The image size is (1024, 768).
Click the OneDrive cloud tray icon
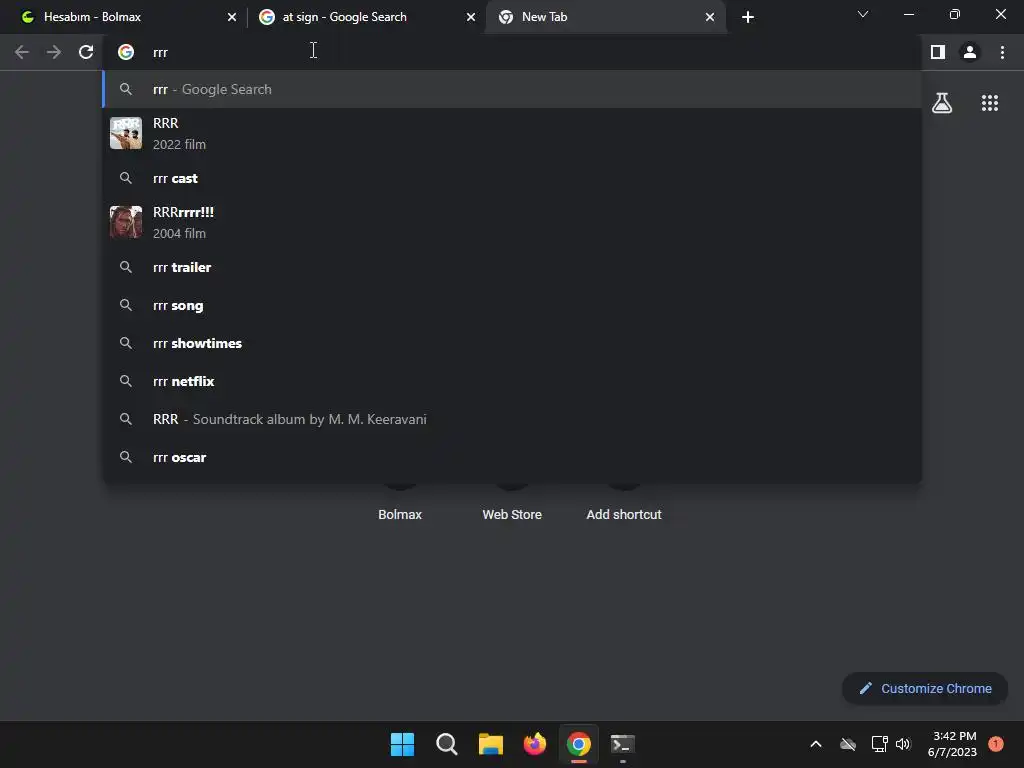[x=848, y=744]
